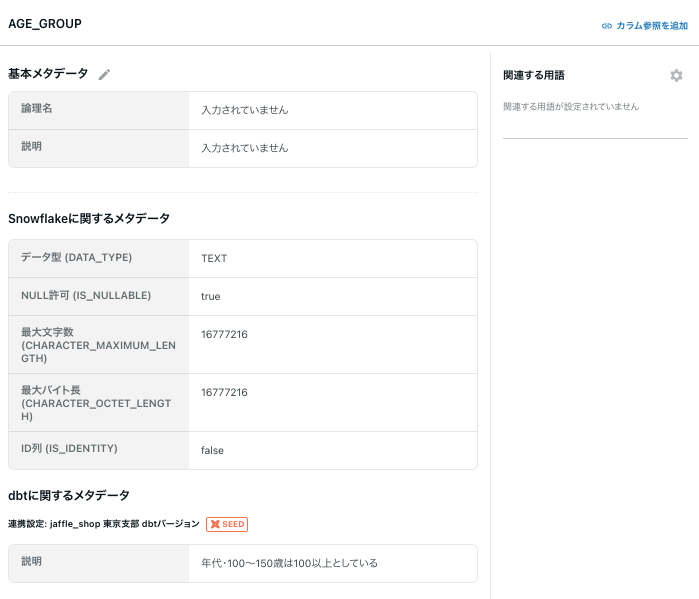Click the TEXT data type value

(214, 258)
